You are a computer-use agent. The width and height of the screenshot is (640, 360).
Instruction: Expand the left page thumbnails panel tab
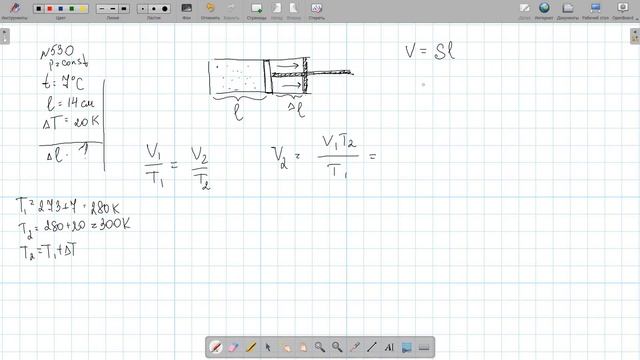point(4,36)
